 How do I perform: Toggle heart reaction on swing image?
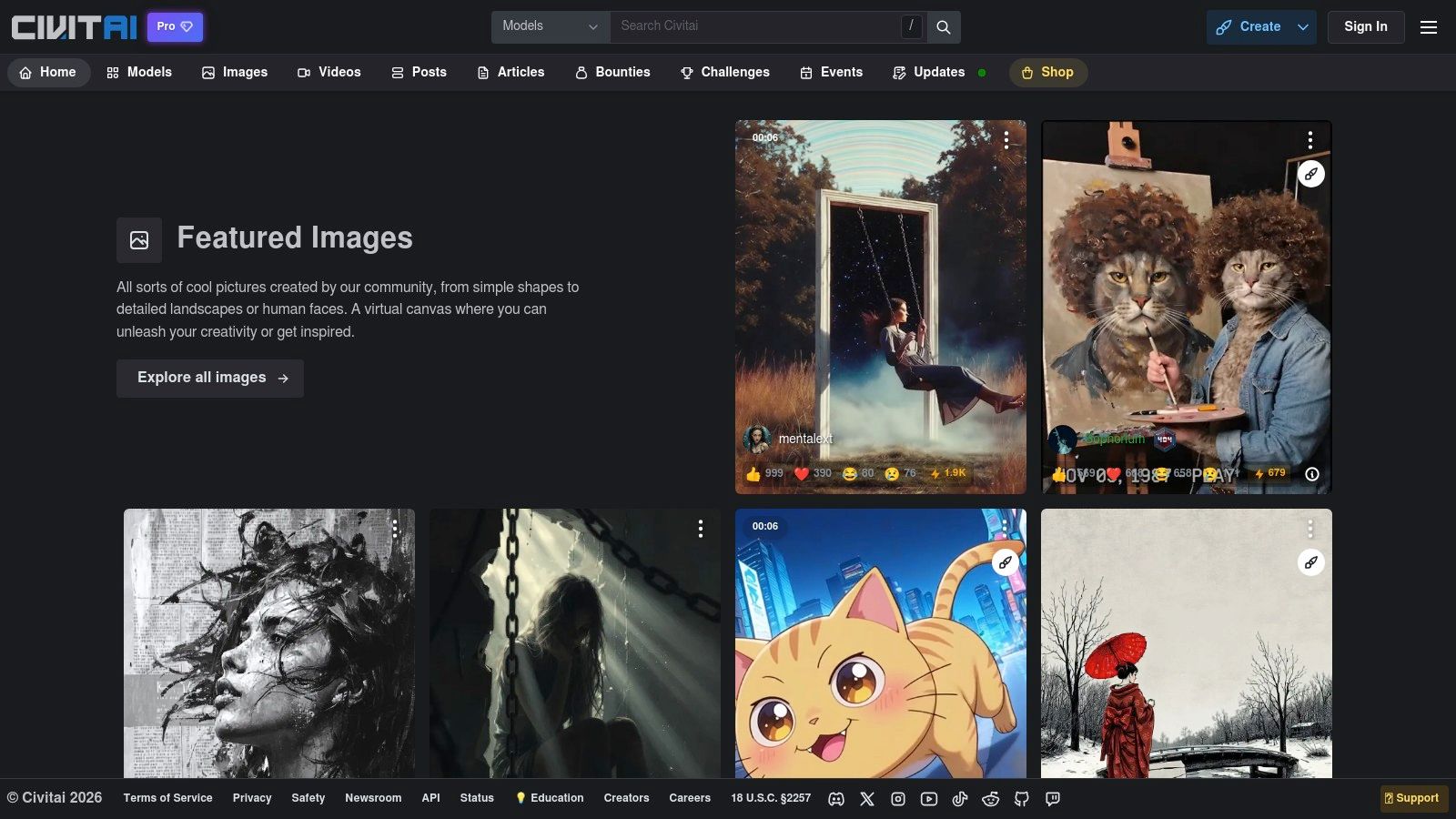pos(812,473)
